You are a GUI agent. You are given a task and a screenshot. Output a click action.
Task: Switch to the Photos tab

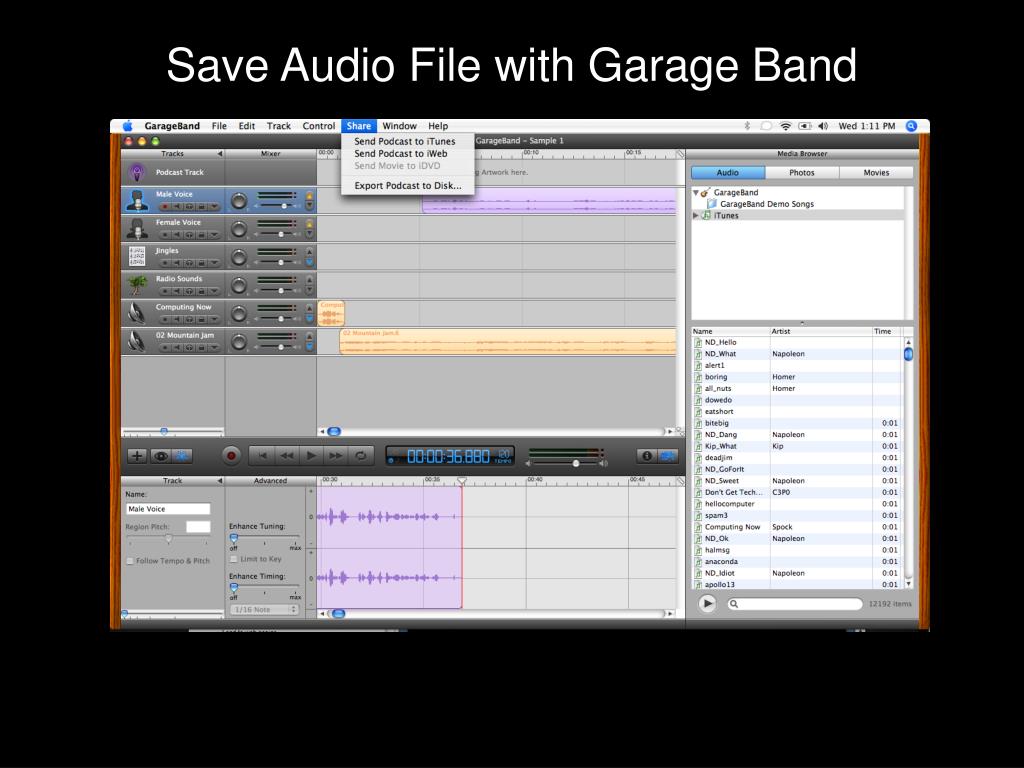pyautogui.click(x=802, y=172)
